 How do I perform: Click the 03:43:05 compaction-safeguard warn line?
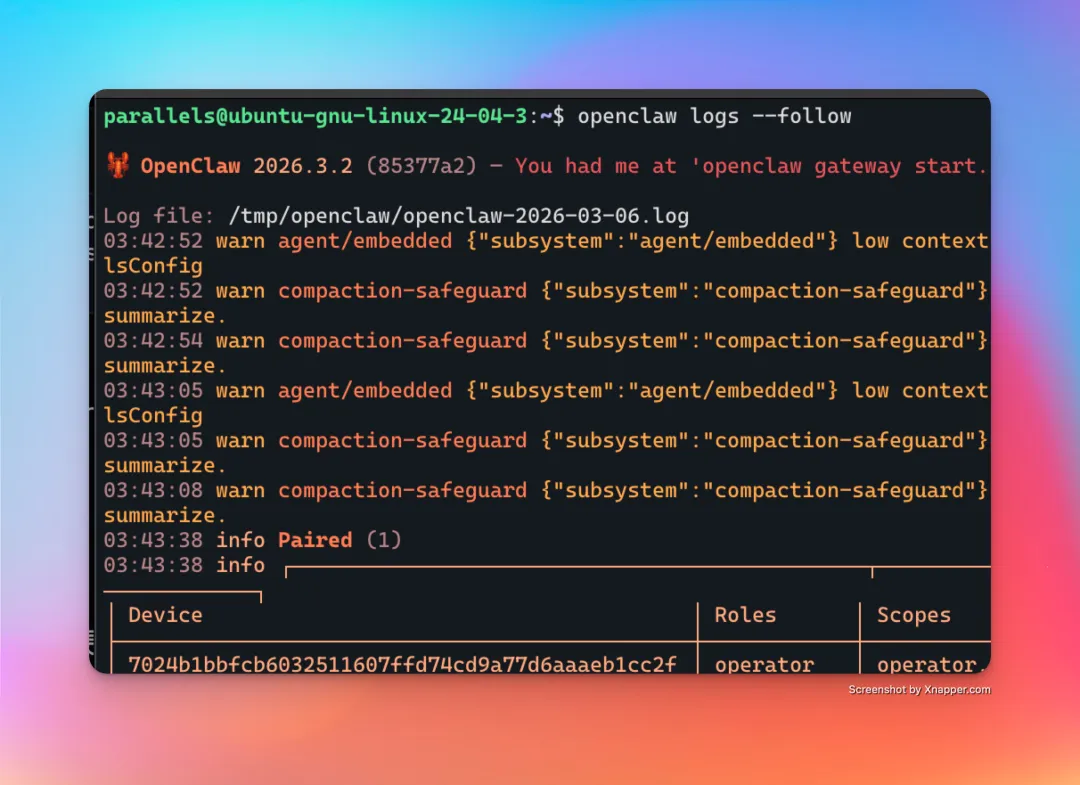pyautogui.click(x=546, y=441)
